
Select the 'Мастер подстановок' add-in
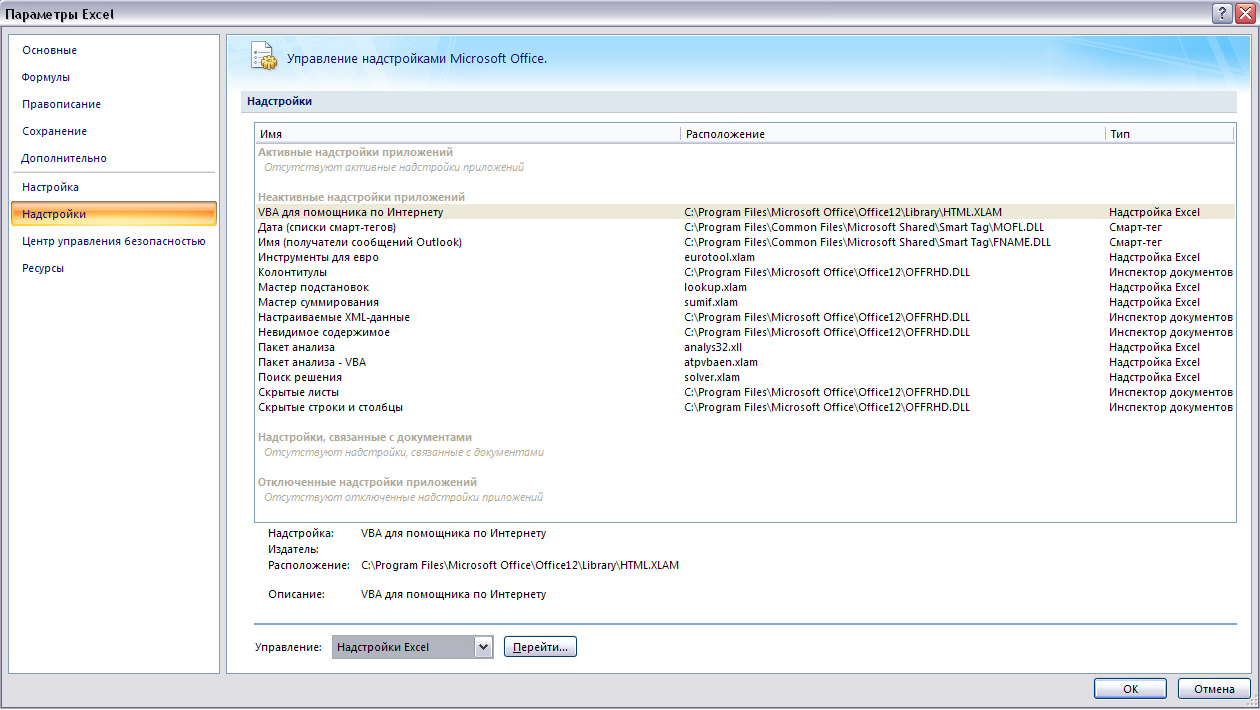[x=745, y=287]
